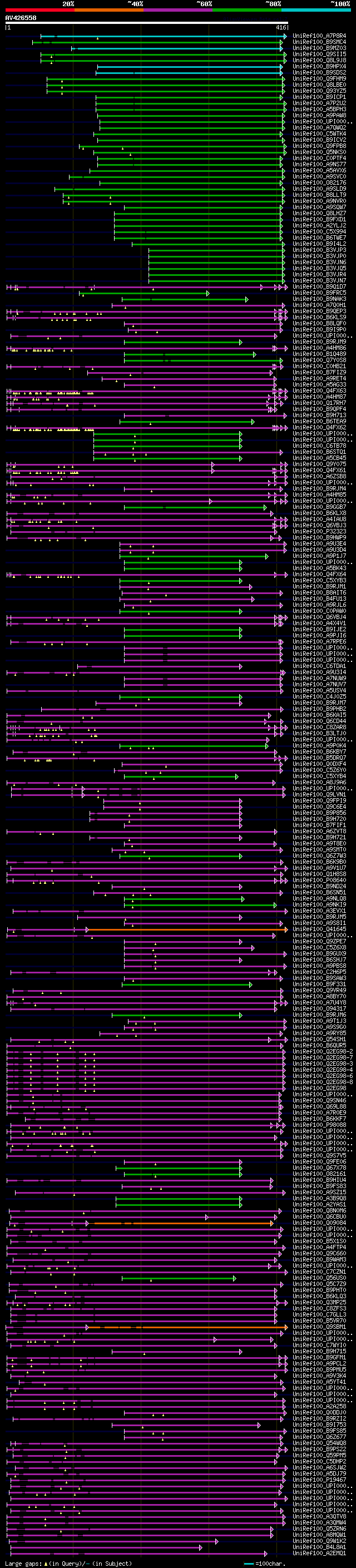Select the AV426558 query label
This screenshot has width=356, height=1568.
(21, 18)
